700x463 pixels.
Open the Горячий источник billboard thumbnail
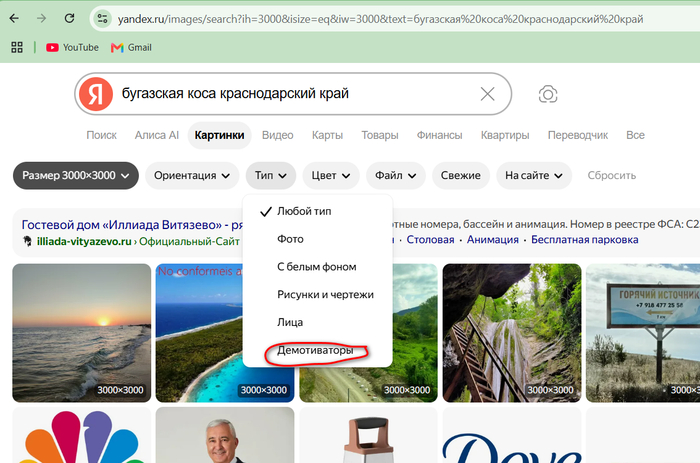pos(643,333)
